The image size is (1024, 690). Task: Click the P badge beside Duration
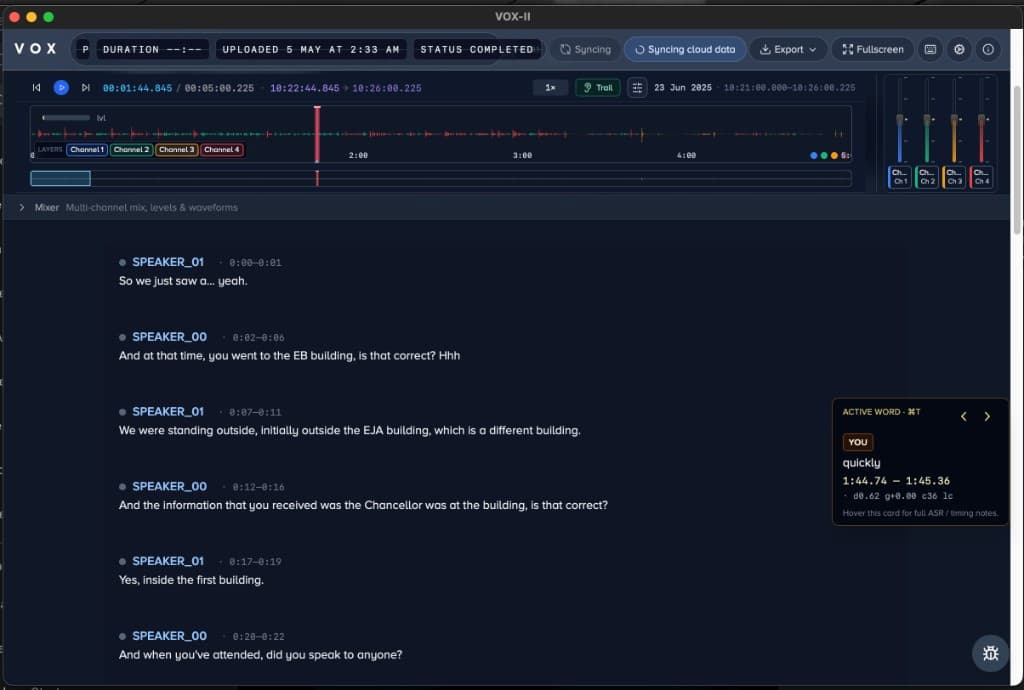point(85,50)
